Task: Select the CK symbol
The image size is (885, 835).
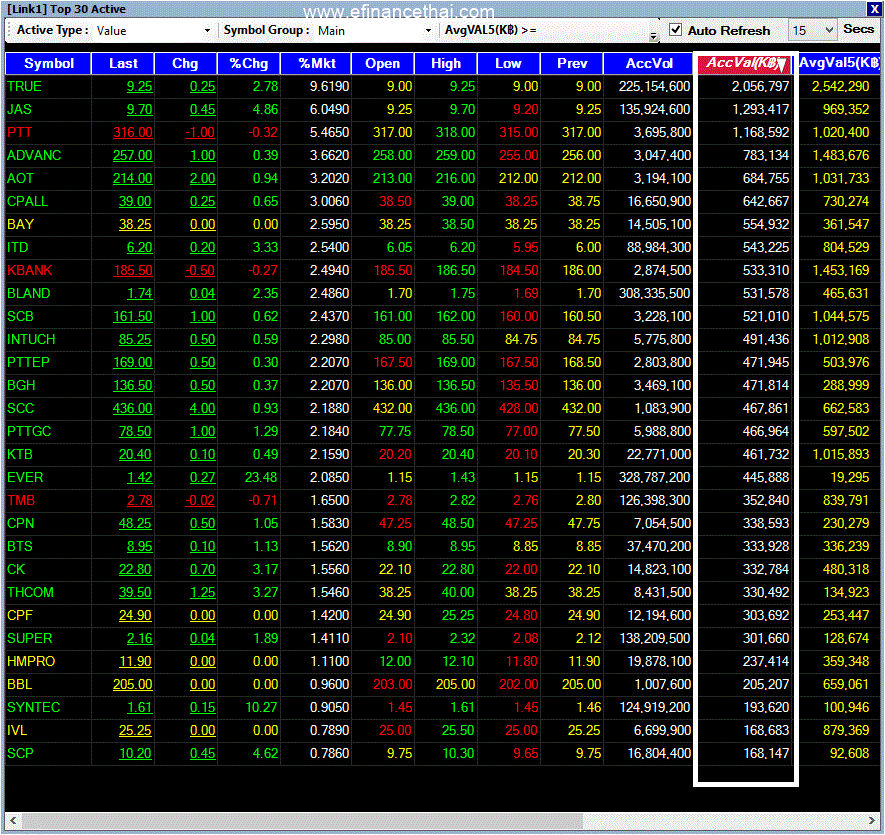Action: click(16, 569)
